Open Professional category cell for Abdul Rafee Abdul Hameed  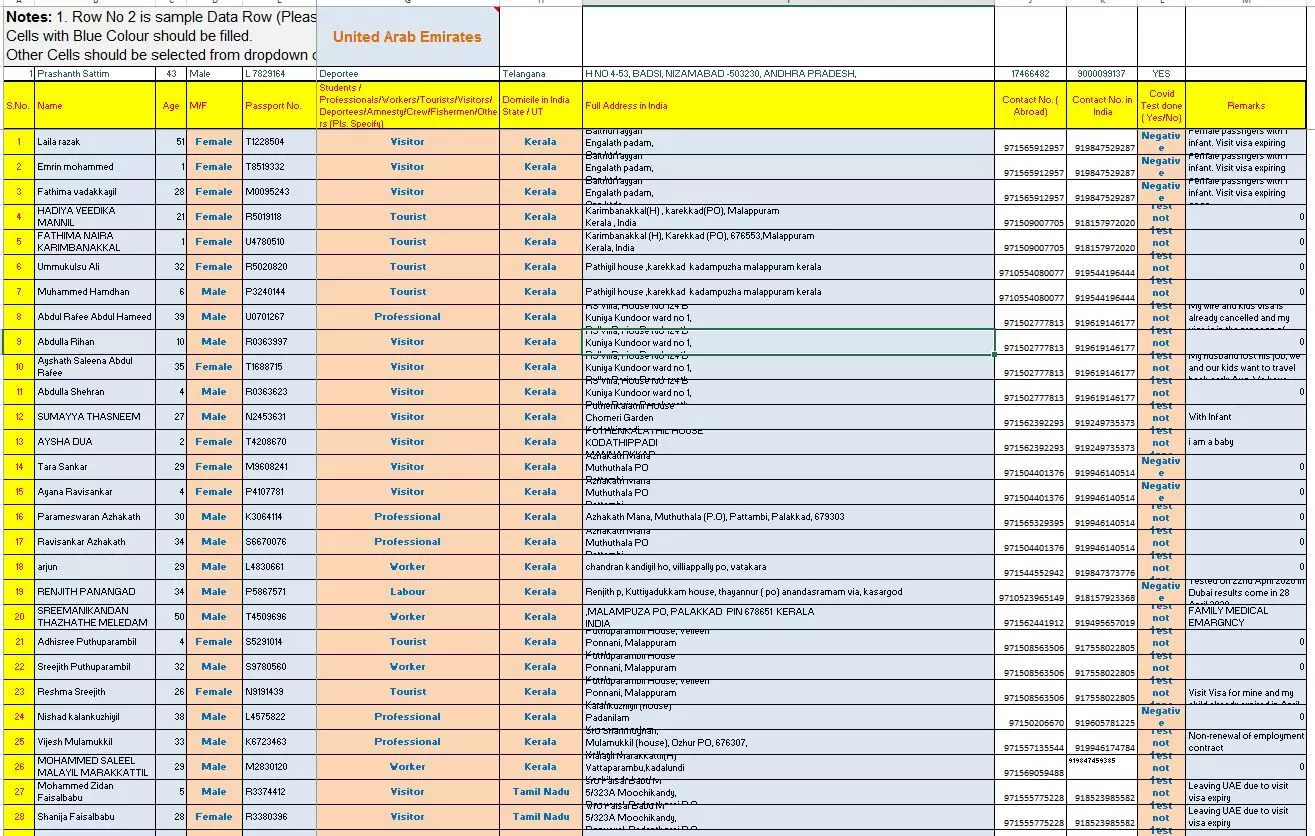pos(407,317)
